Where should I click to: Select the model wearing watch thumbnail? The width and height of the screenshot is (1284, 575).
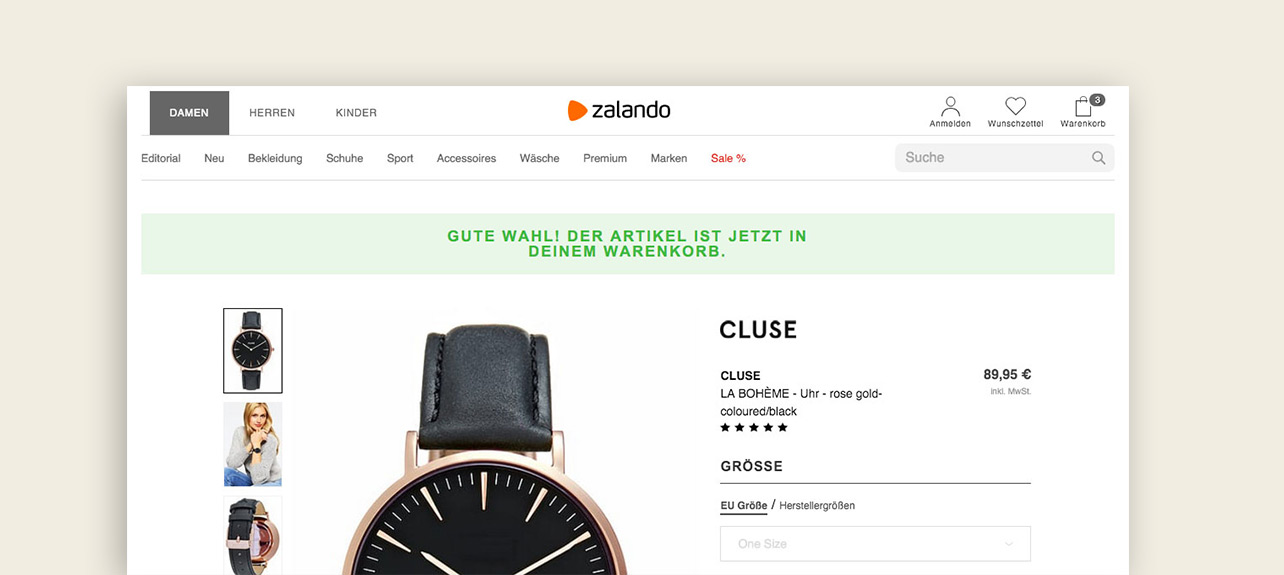(x=253, y=444)
